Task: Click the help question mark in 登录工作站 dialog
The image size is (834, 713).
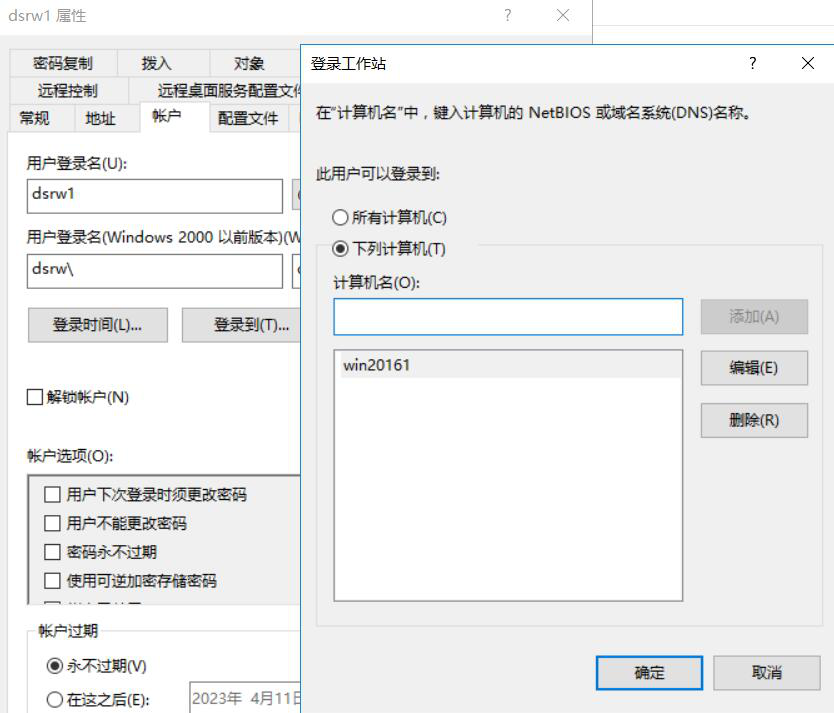Action: [x=752, y=63]
